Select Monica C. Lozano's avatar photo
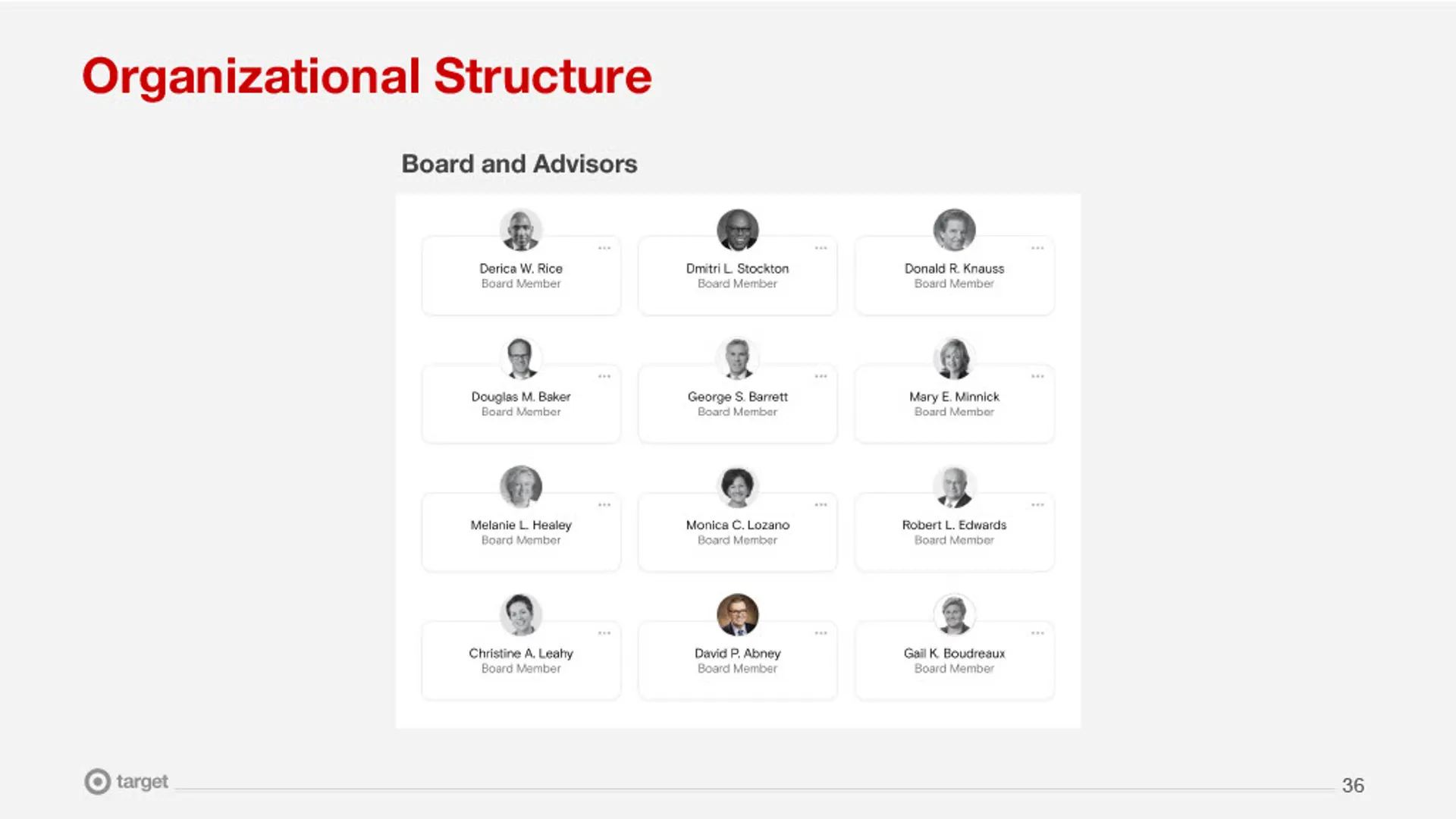Image resolution: width=1456 pixels, height=819 pixels. tap(737, 486)
